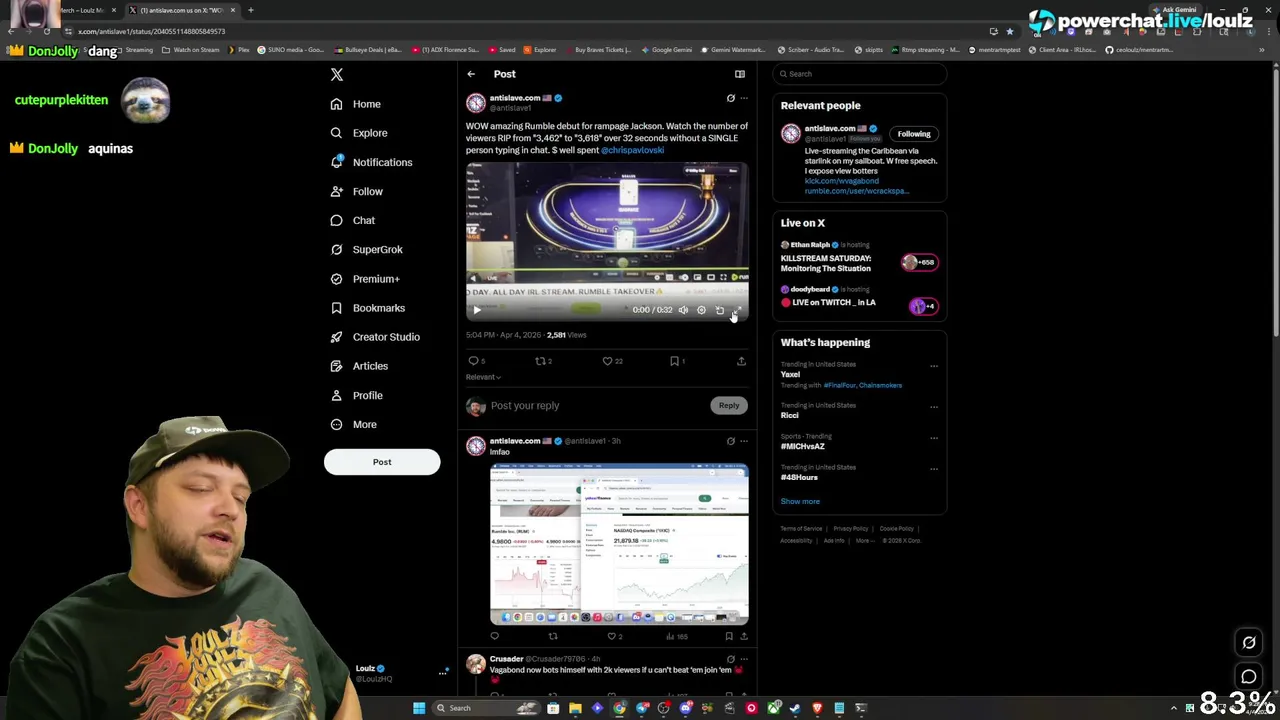This screenshot has width=1280, height=720.
Task: View analytics showing 165 on lmfao reply
Action: [677, 636]
